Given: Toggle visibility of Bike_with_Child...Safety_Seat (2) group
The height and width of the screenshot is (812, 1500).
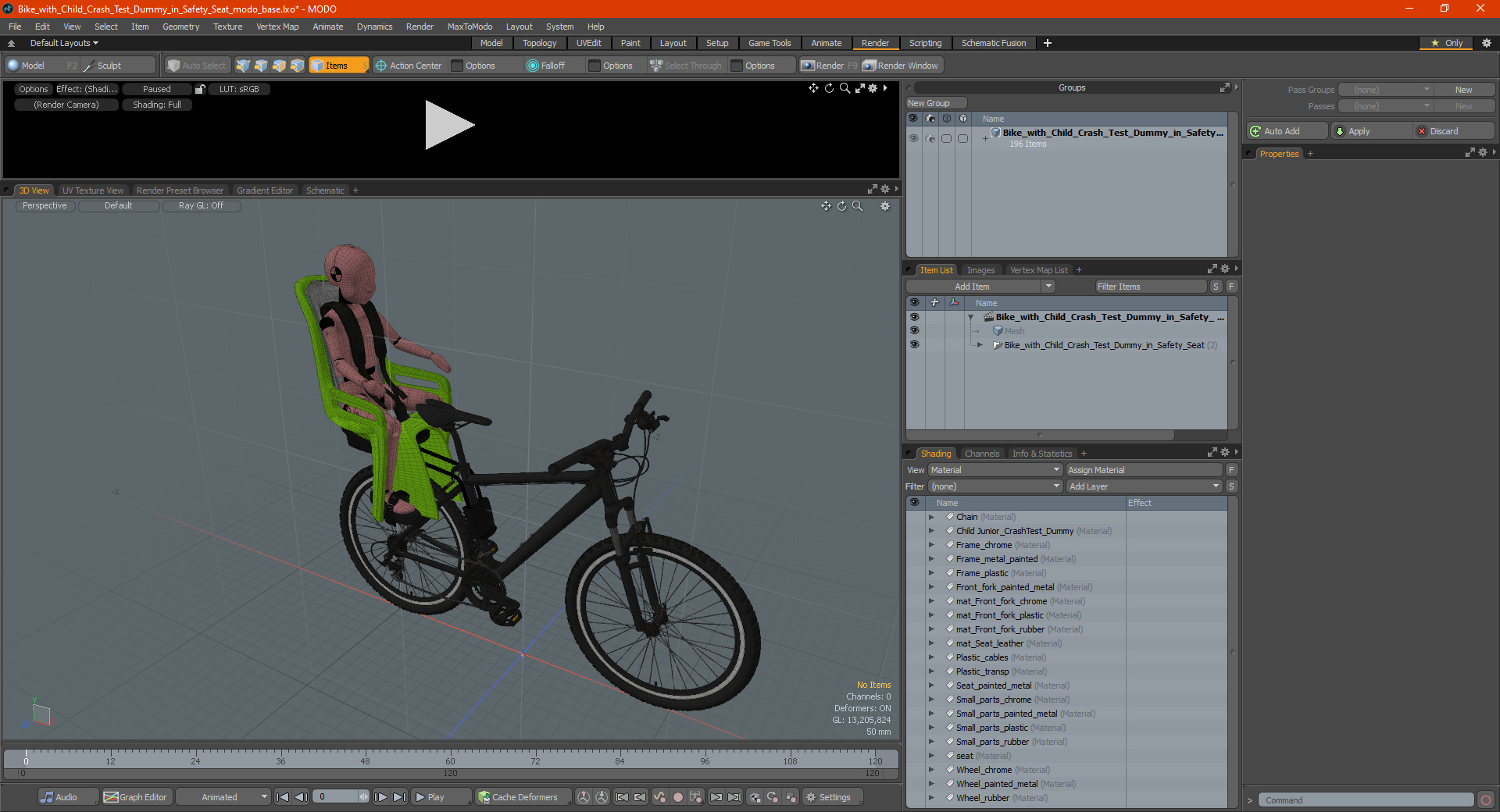Looking at the screenshot, I should click(914, 344).
